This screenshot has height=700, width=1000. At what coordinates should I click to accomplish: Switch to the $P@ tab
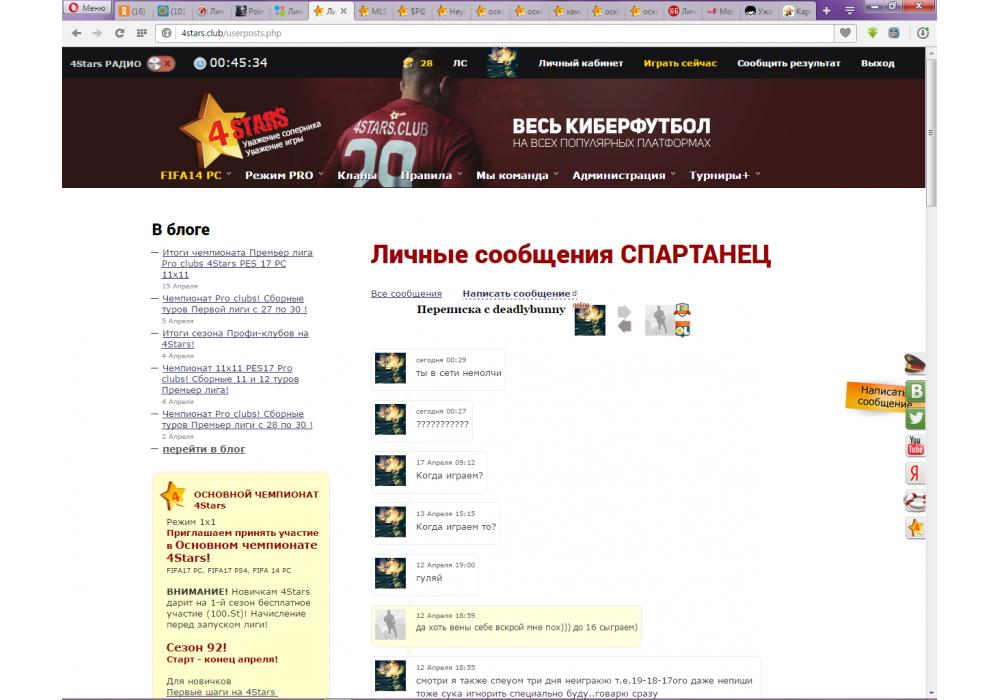point(412,11)
